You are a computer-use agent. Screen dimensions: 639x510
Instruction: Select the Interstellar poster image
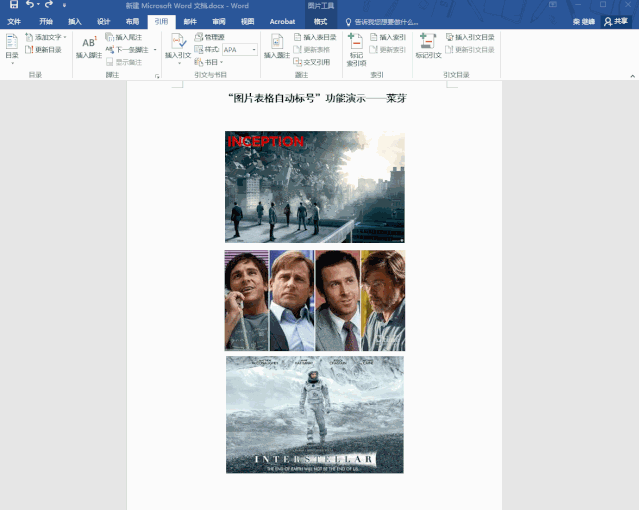(314, 414)
